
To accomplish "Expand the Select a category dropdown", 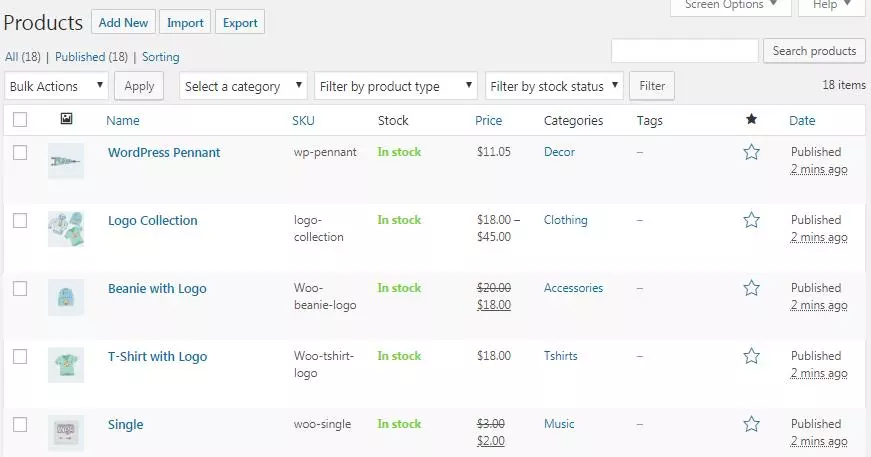I will pos(243,86).
